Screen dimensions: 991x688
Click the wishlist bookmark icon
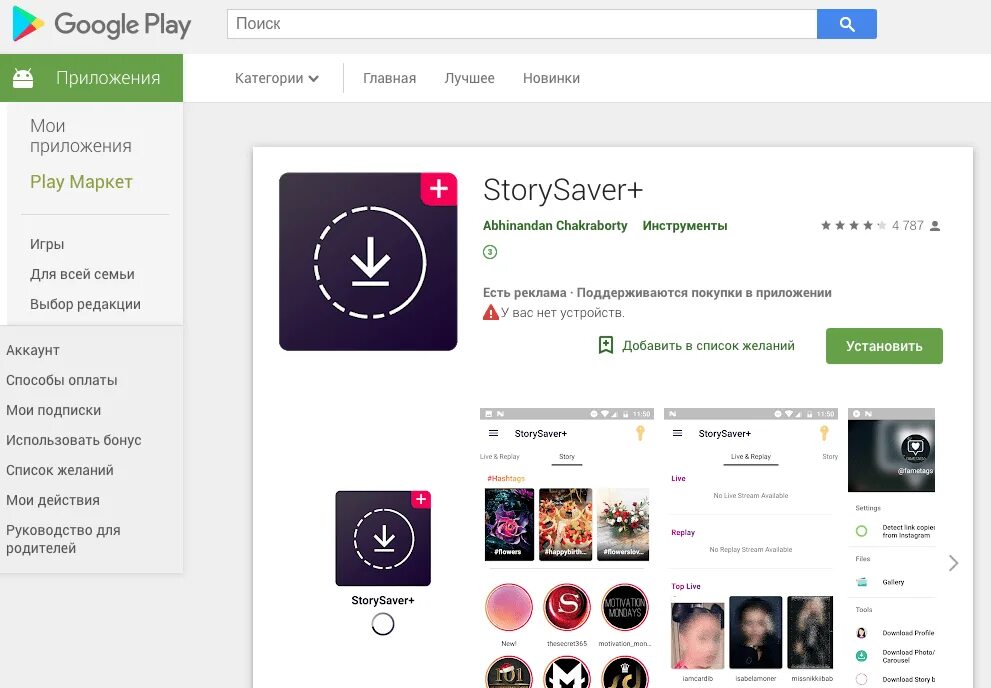(605, 345)
